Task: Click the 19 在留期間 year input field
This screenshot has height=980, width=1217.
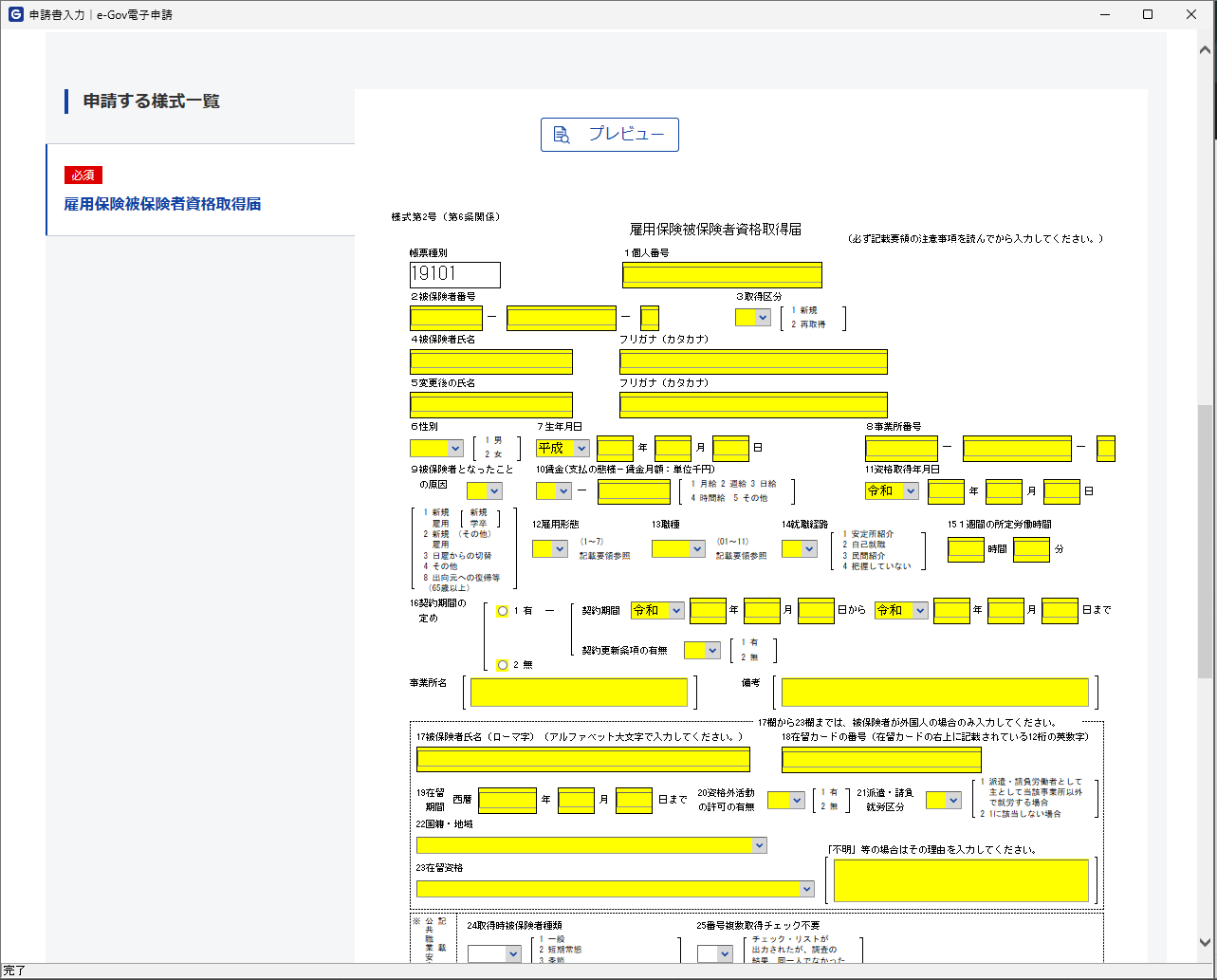Action: 507,800
